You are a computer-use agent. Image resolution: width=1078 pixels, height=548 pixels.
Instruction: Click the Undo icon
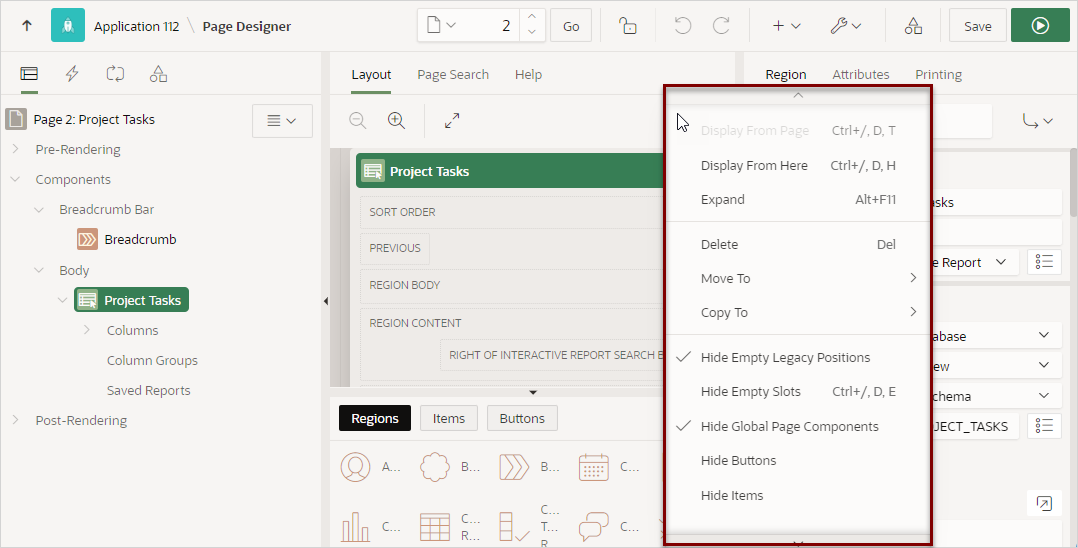coord(682,26)
